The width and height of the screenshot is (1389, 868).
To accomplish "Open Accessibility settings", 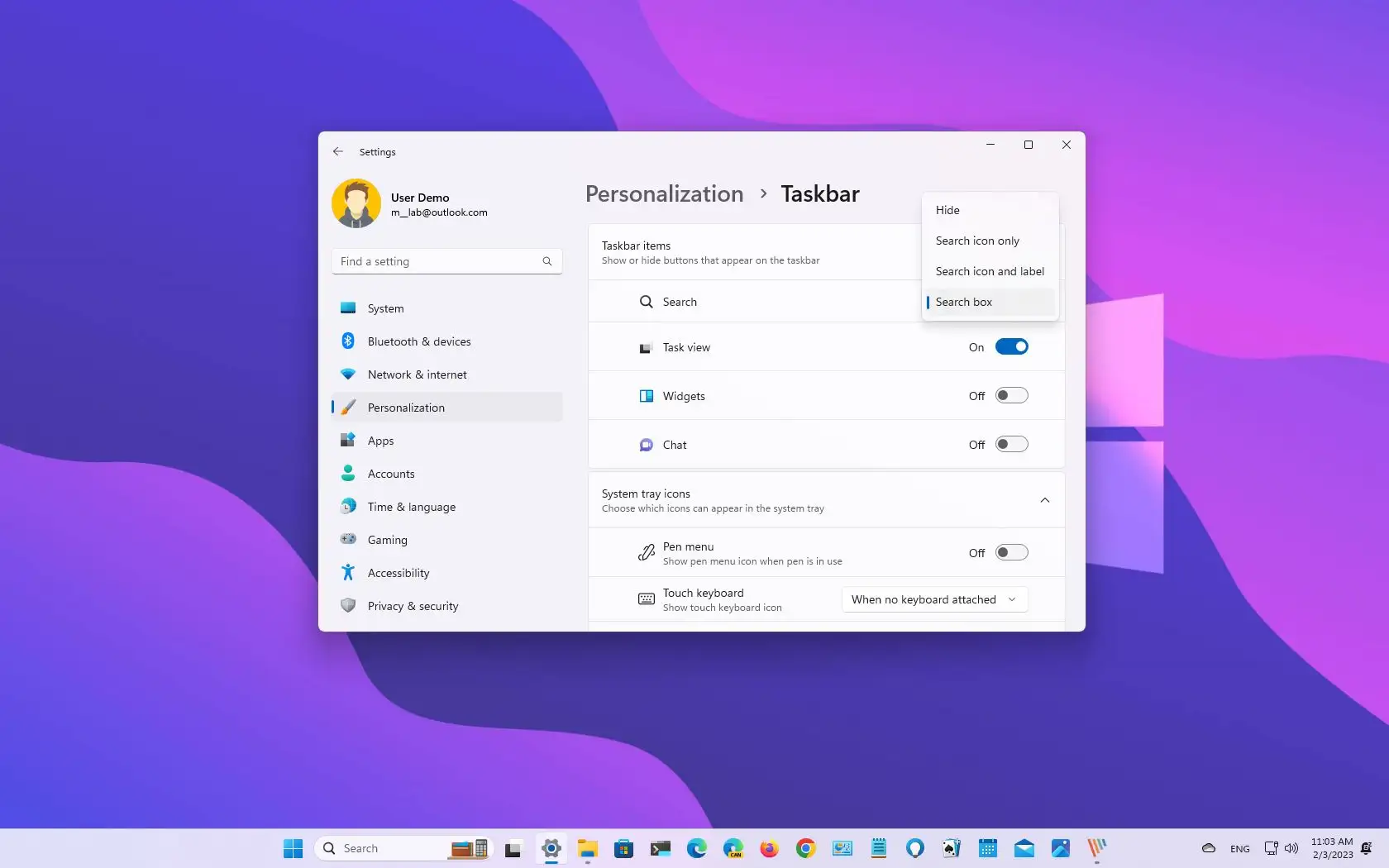I will point(399,572).
